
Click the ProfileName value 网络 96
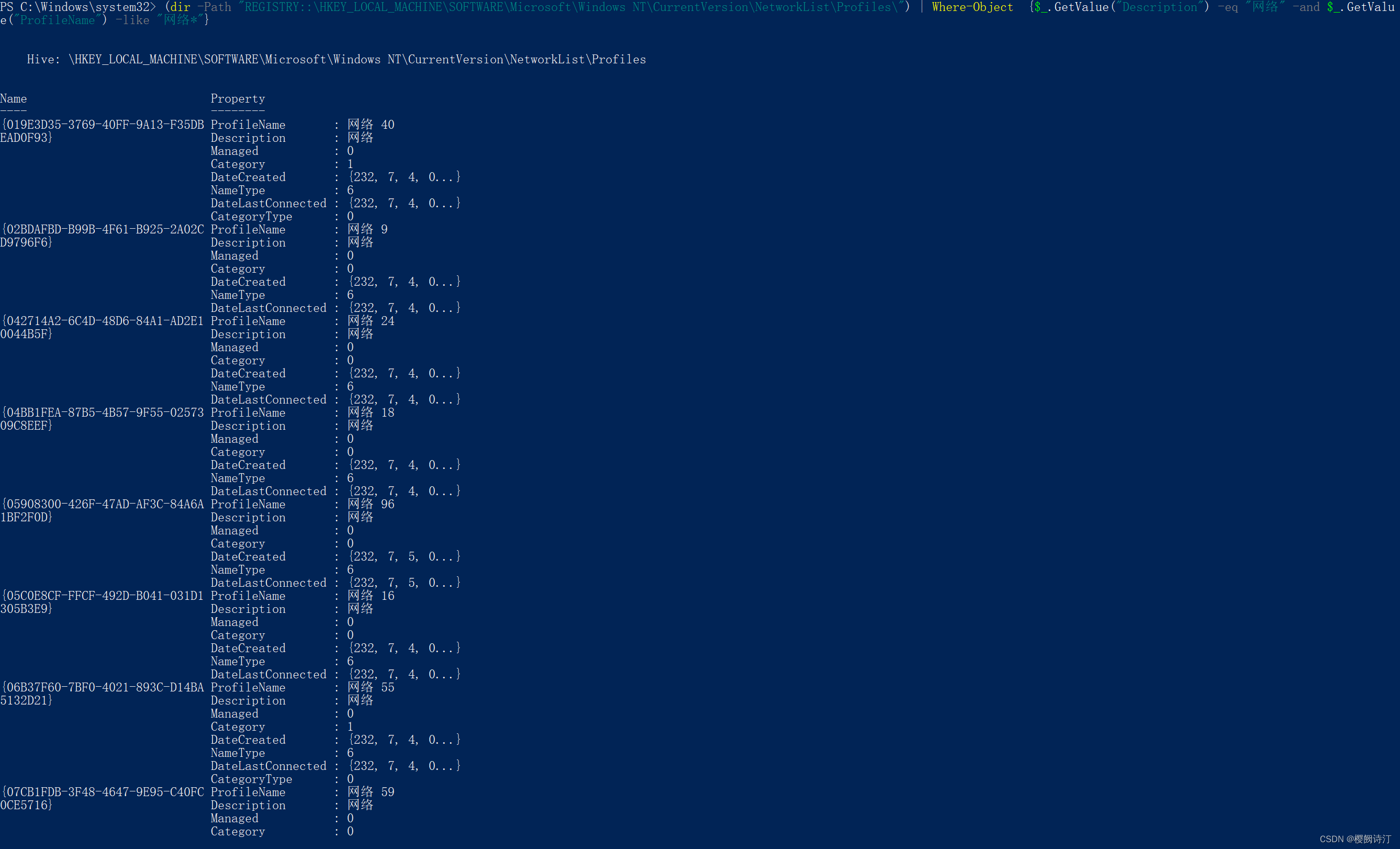coord(371,504)
